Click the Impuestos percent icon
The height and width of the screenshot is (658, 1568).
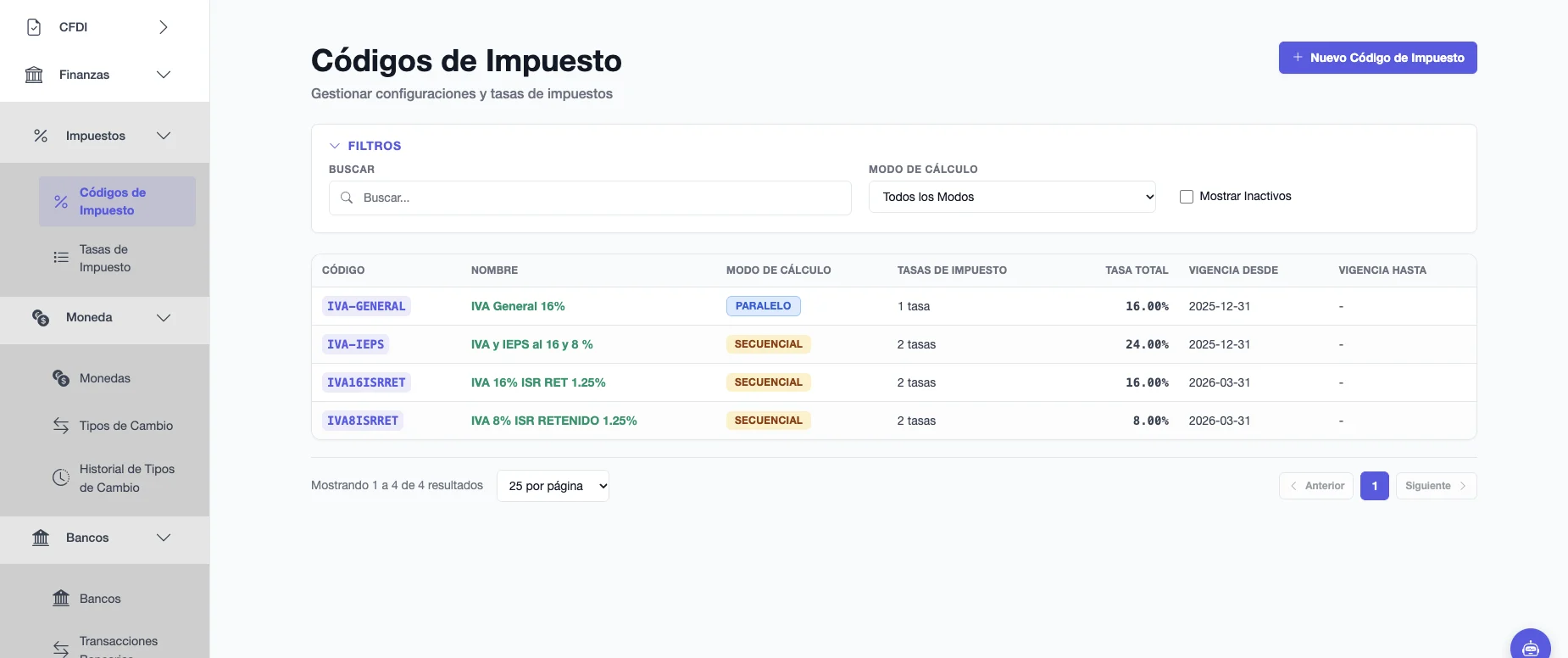tap(41, 136)
